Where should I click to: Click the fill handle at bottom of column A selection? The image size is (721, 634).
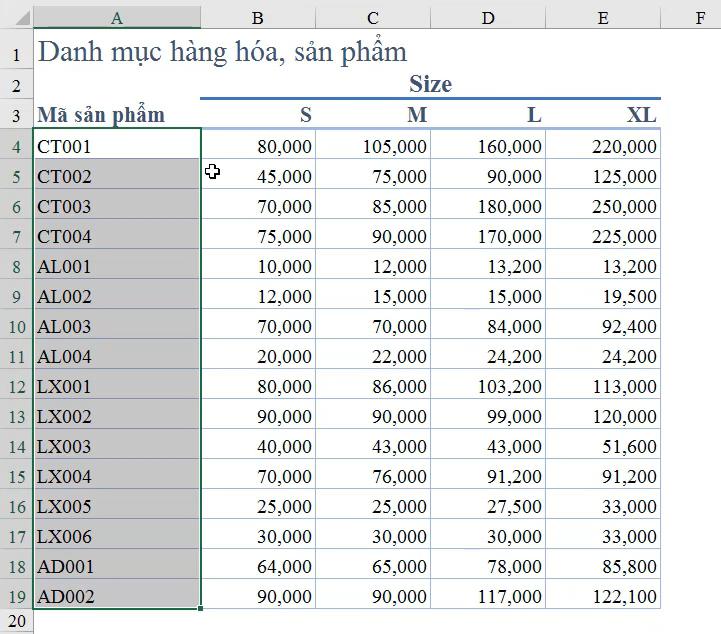click(x=200, y=609)
